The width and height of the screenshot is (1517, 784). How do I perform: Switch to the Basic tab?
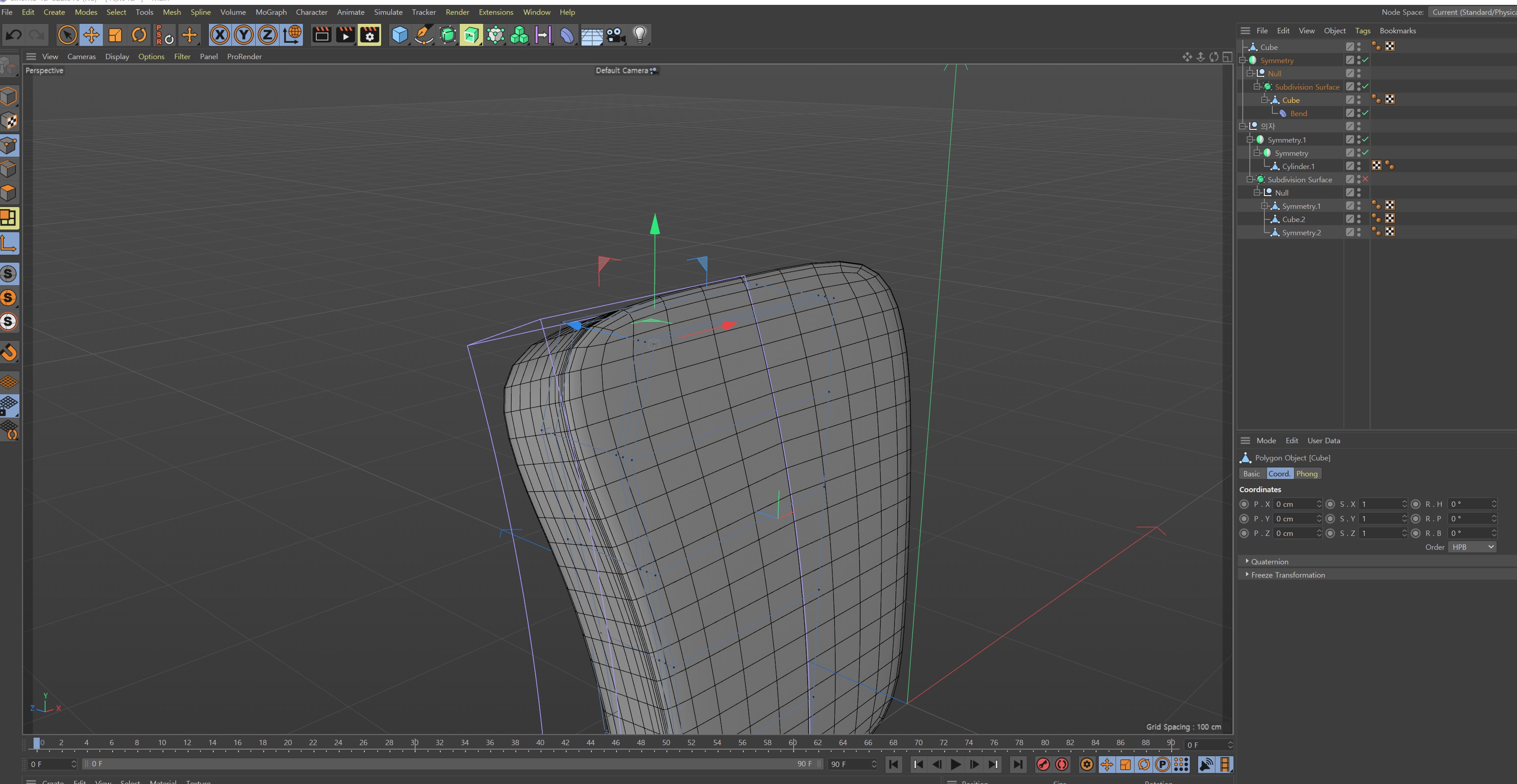pyautogui.click(x=1252, y=474)
